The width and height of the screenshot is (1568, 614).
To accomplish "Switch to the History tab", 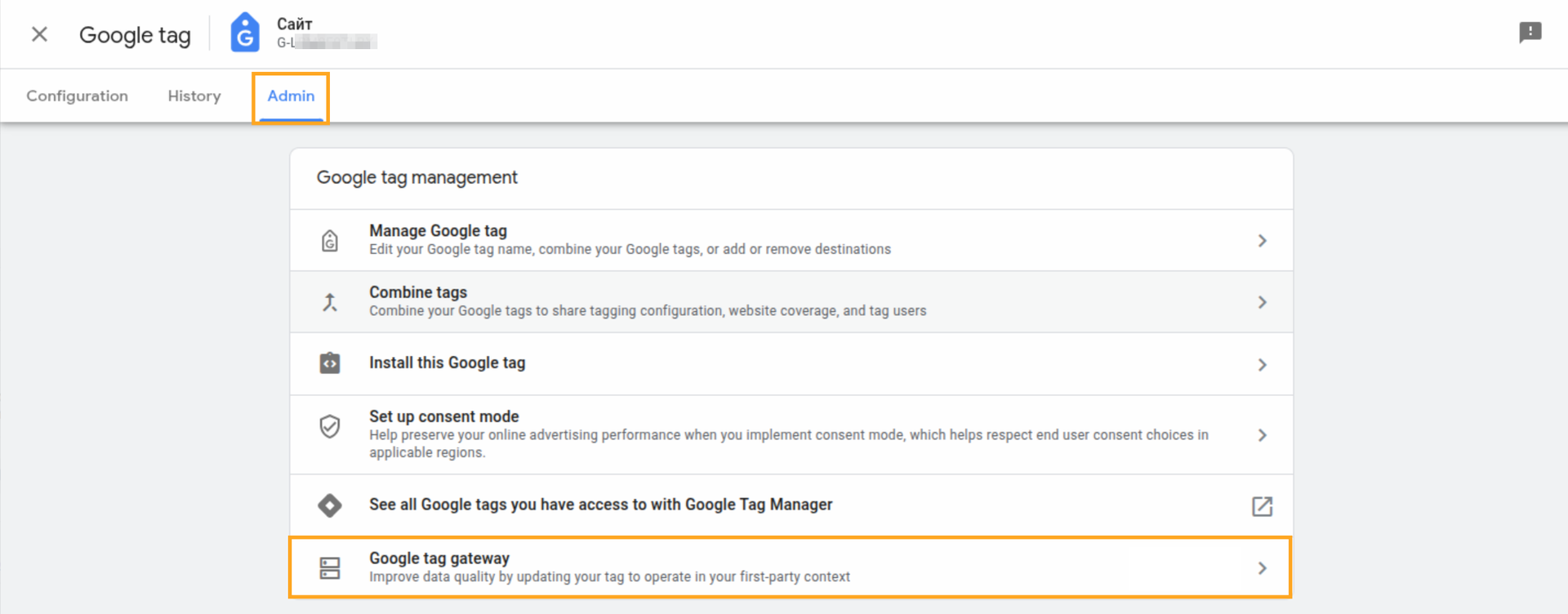I will [194, 96].
